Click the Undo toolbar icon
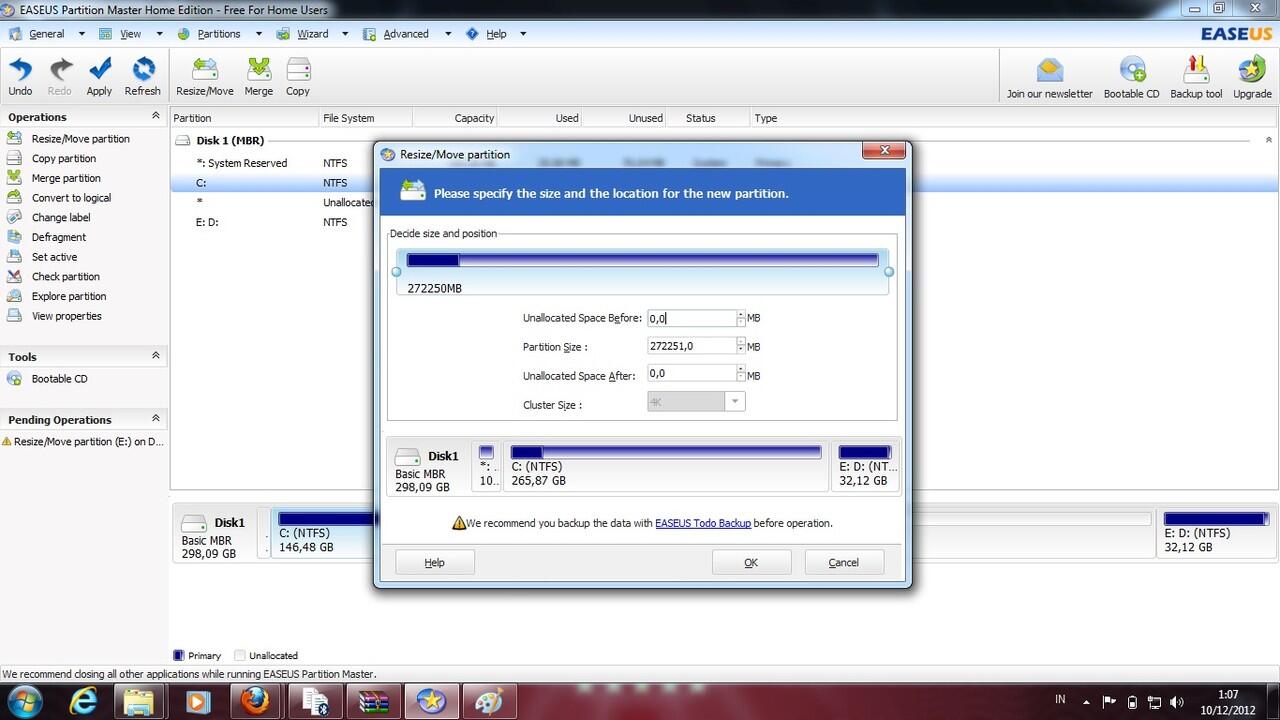 [x=20, y=72]
